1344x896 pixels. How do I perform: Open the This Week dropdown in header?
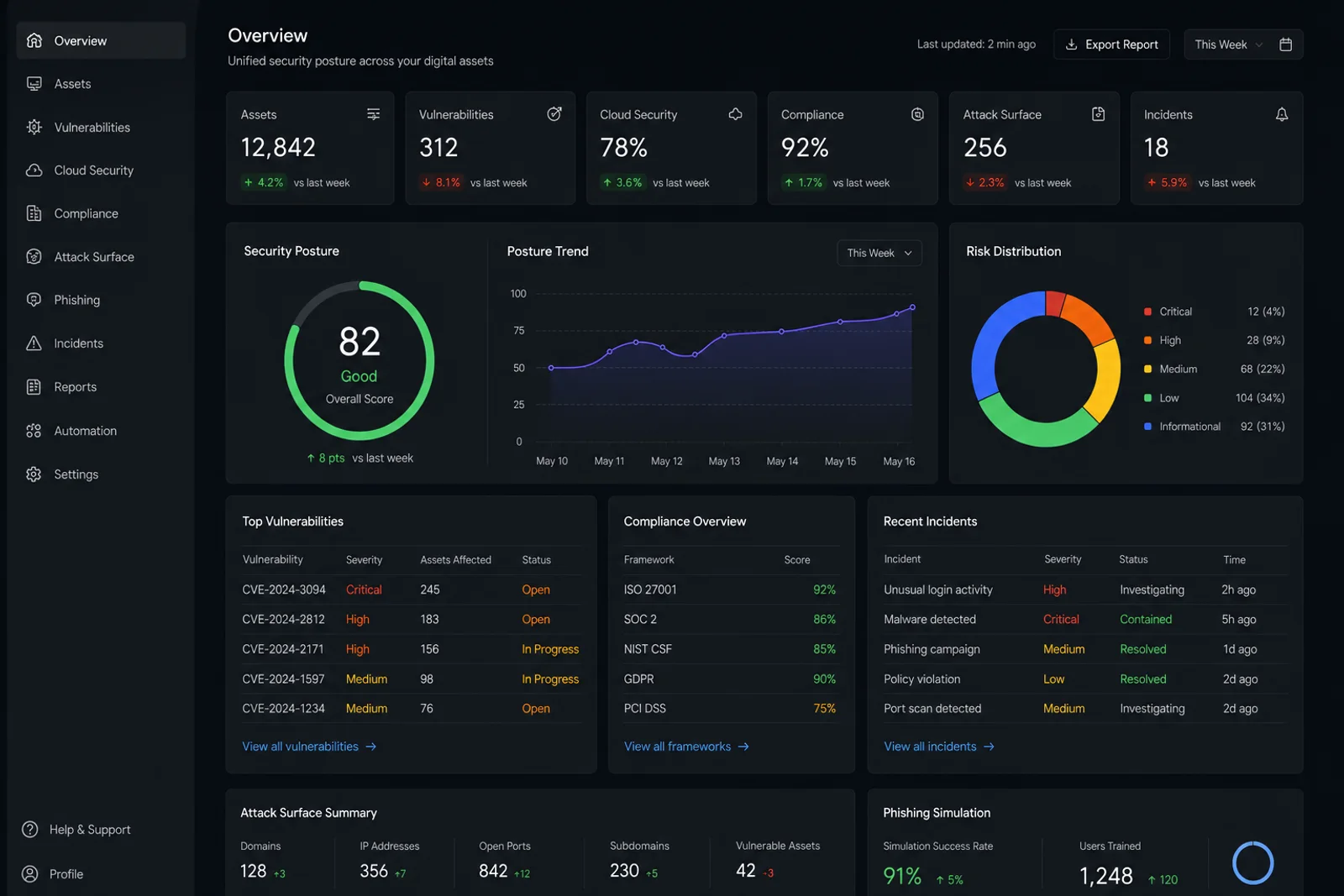(x=1228, y=45)
